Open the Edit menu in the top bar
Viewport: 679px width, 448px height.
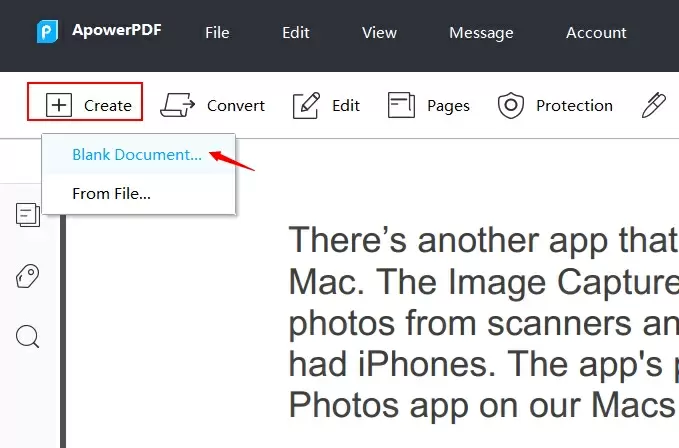[x=296, y=32]
